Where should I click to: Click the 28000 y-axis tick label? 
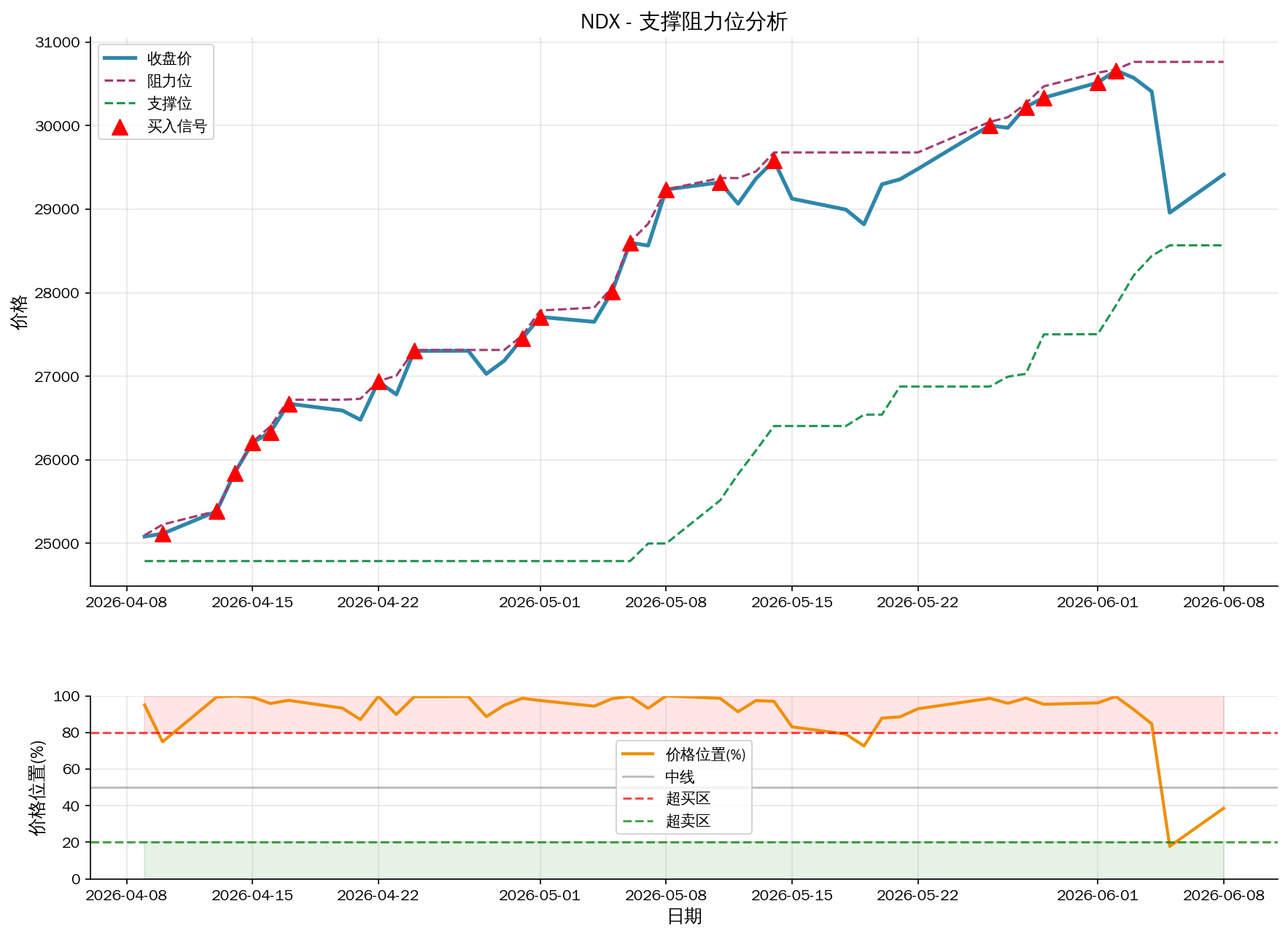point(58,293)
